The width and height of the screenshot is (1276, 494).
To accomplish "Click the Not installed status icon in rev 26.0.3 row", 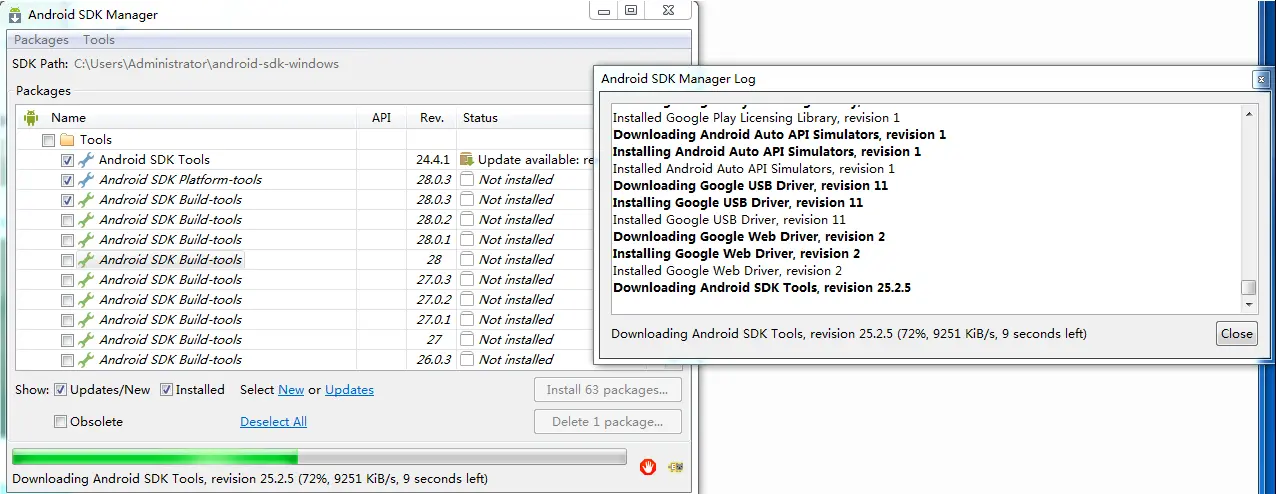I will click(x=466, y=360).
